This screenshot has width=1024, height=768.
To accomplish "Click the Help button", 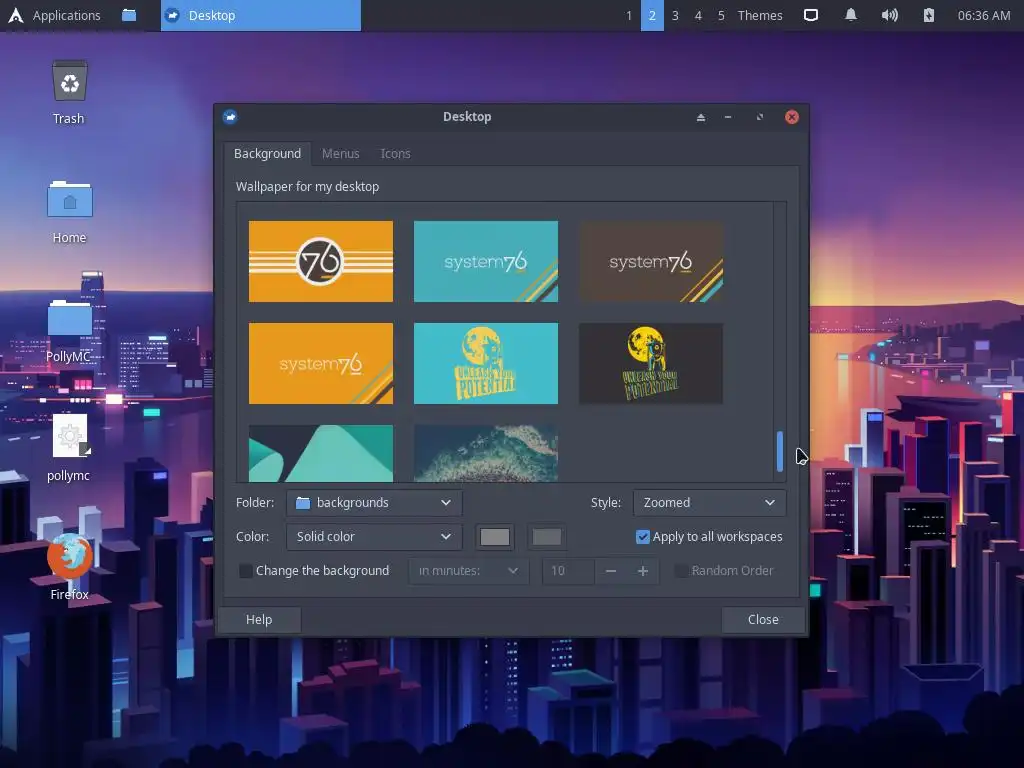I will [x=259, y=620].
